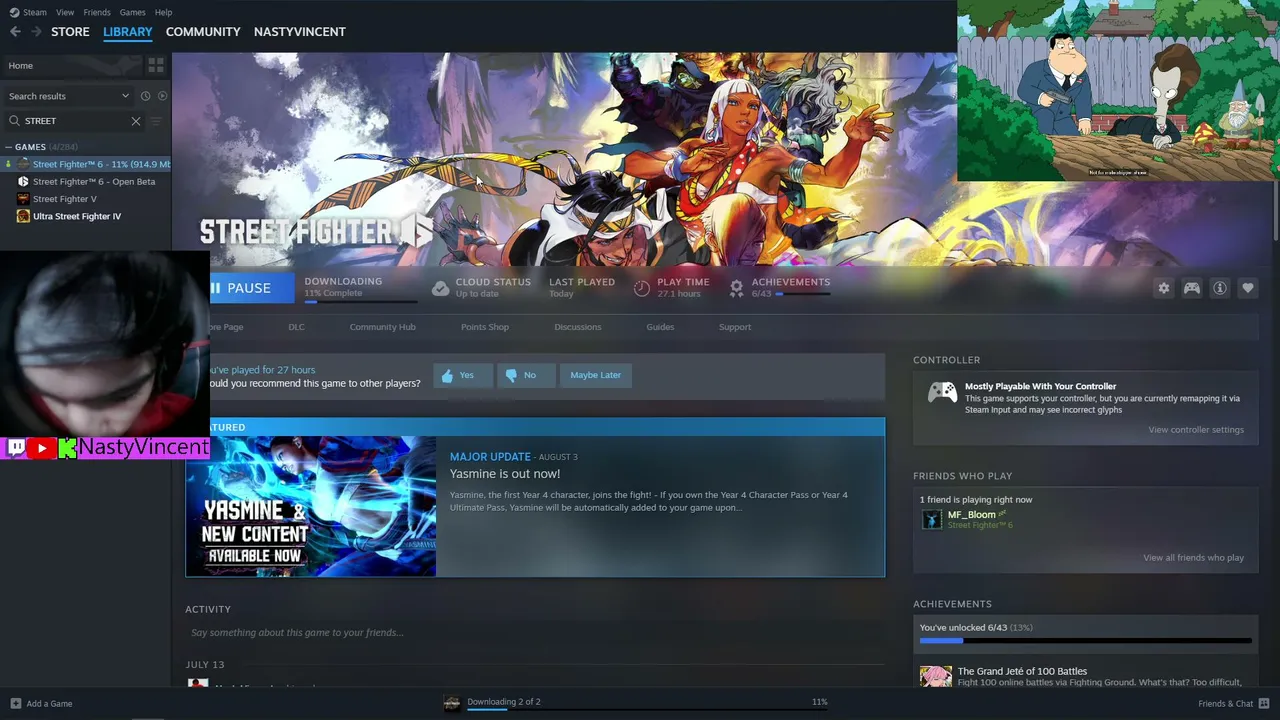Open the View menu
The height and width of the screenshot is (720, 1280).
click(x=65, y=12)
